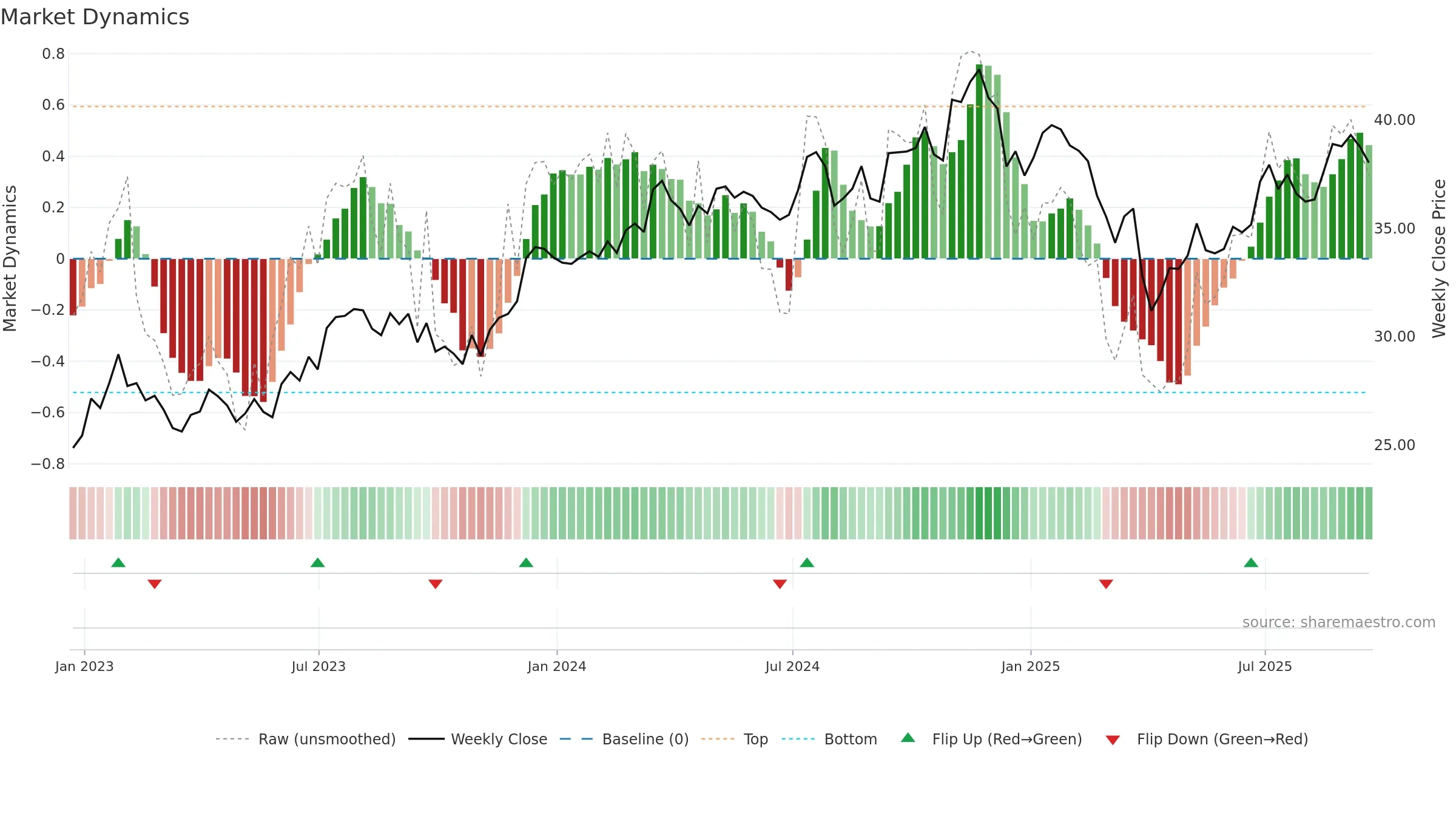Click the '−0.4' left axis tick label
This screenshot has height=819, width=1456.
coord(48,362)
